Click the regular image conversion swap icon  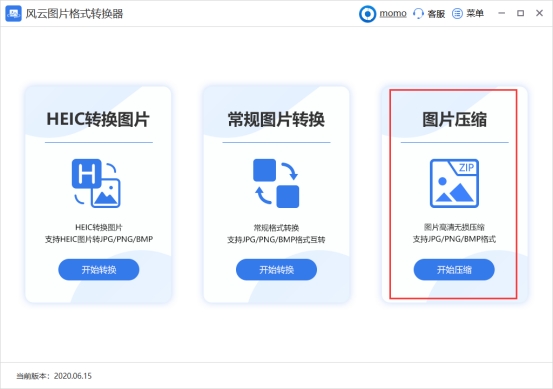276,183
